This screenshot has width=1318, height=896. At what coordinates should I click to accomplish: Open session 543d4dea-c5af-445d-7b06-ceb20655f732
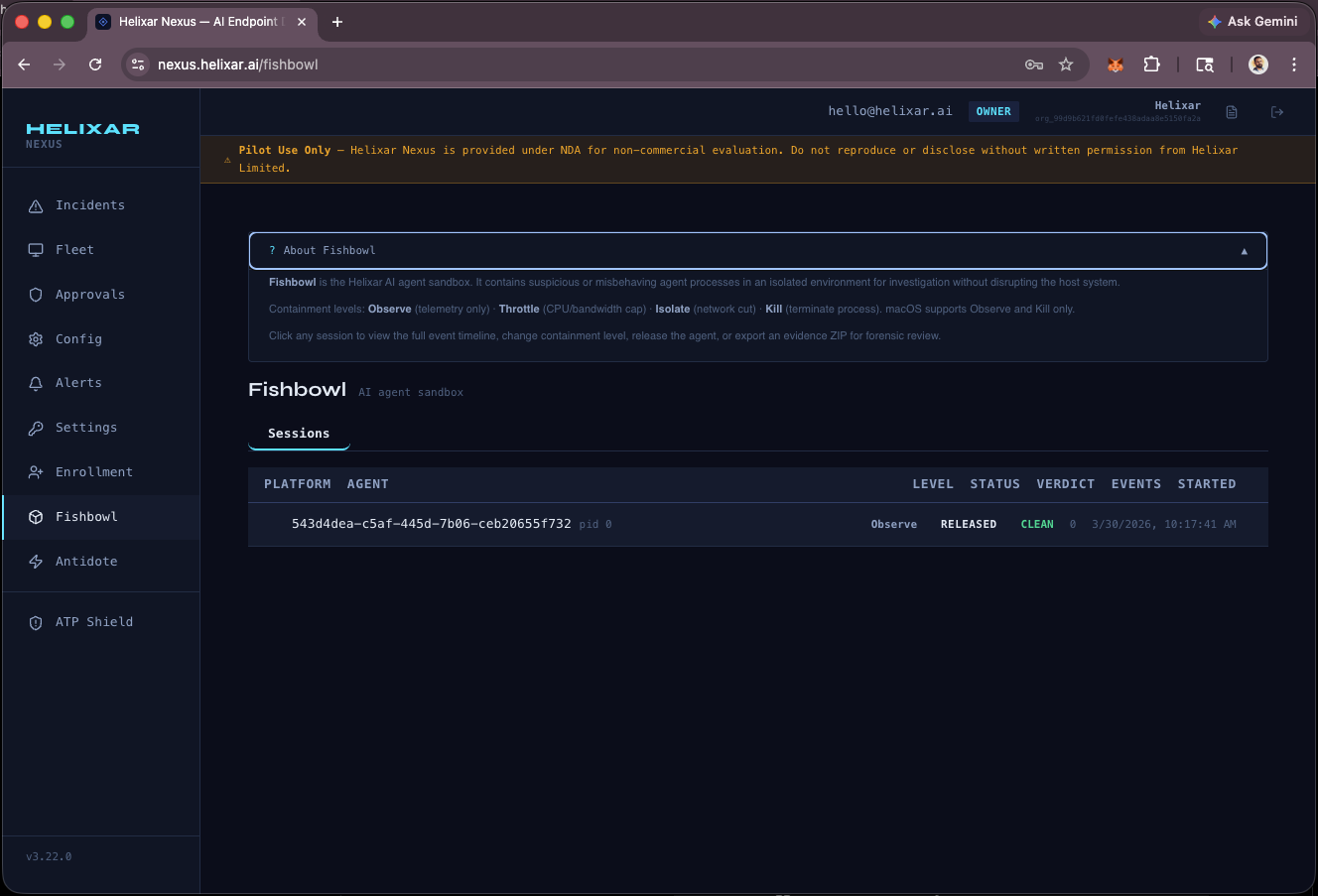(x=431, y=524)
